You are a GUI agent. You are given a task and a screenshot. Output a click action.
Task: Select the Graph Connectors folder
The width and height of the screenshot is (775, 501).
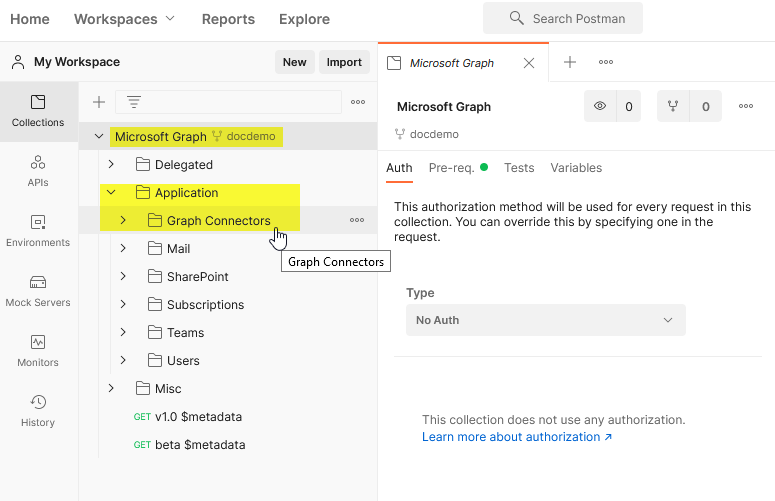pyautogui.click(x=218, y=220)
